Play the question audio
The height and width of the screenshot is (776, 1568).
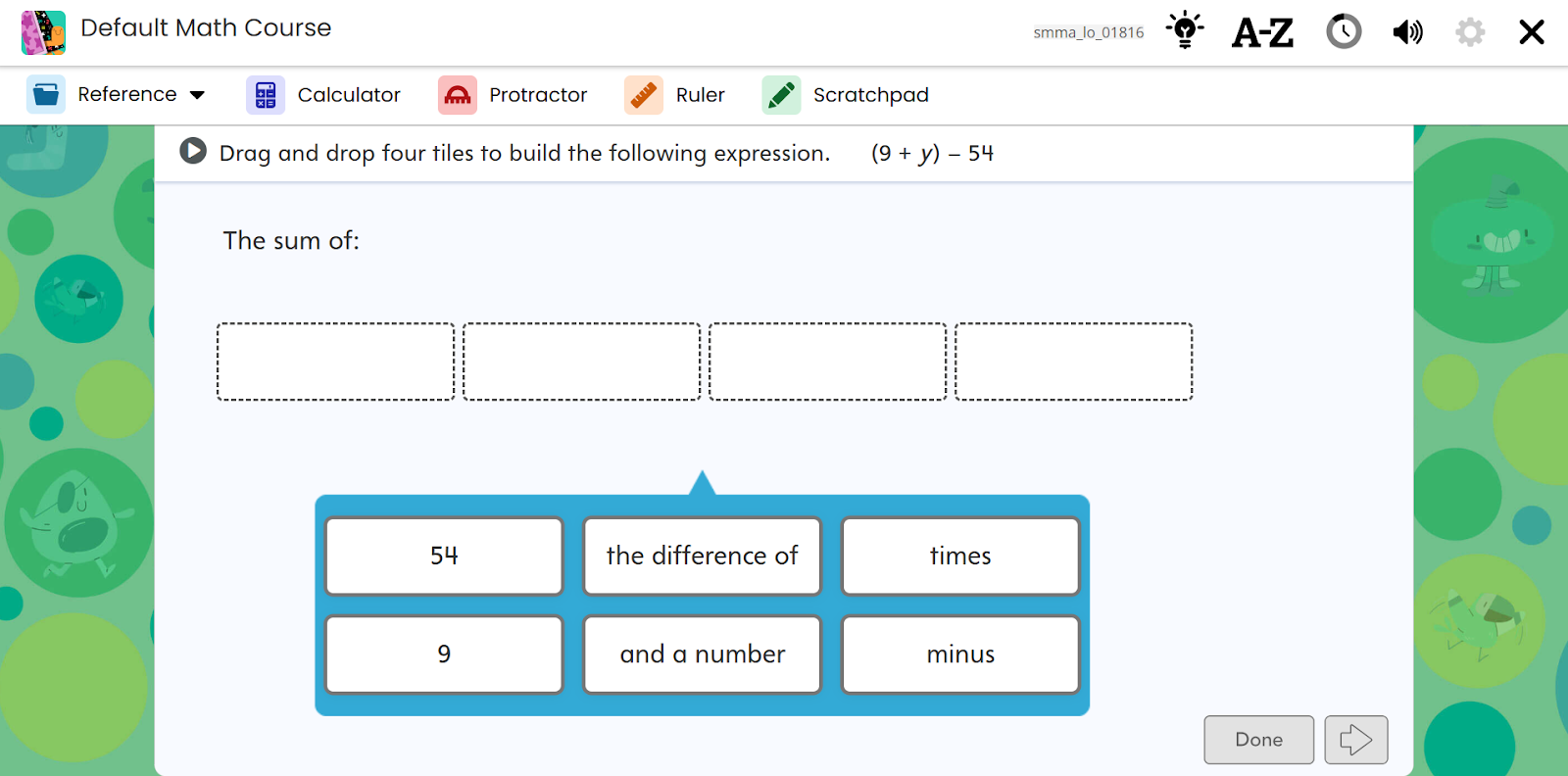(x=193, y=151)
